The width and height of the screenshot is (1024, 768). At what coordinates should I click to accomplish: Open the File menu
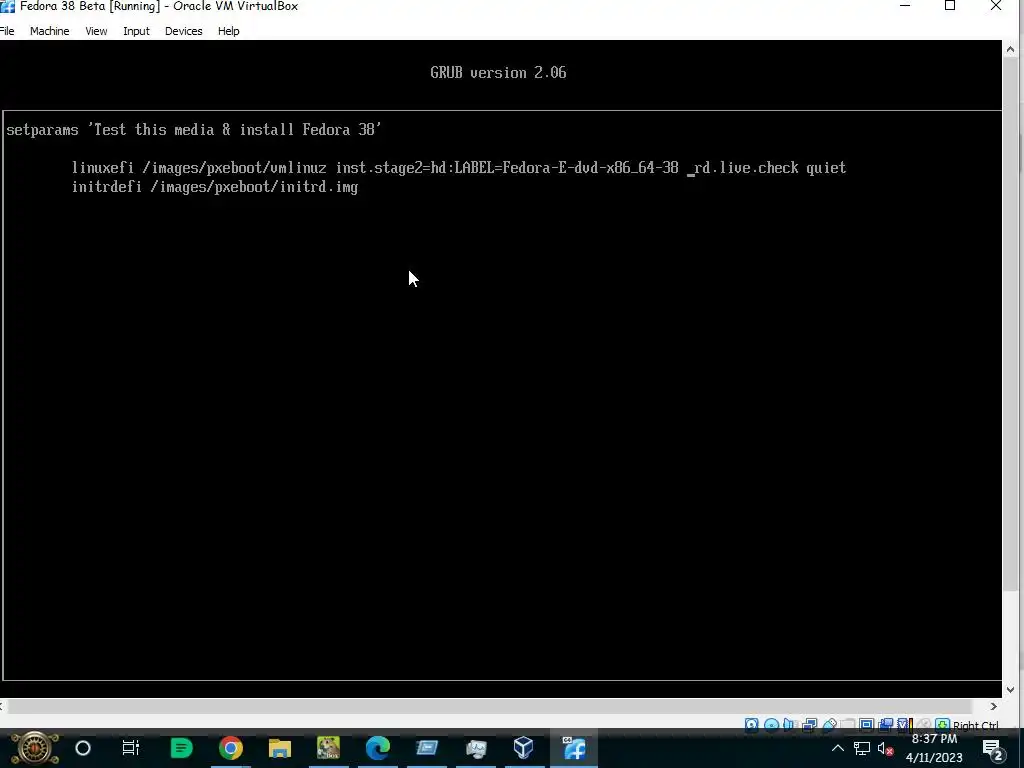tap(7, 31)
